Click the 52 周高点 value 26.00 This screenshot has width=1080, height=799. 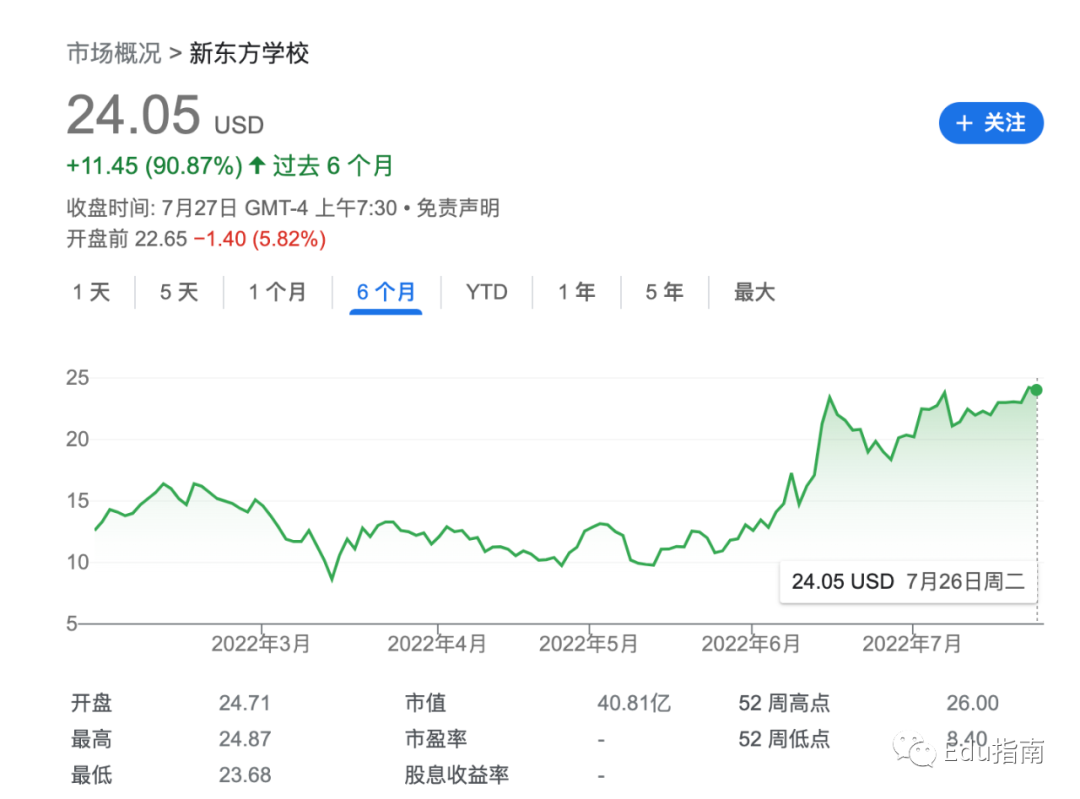click(x=972, y=703)
